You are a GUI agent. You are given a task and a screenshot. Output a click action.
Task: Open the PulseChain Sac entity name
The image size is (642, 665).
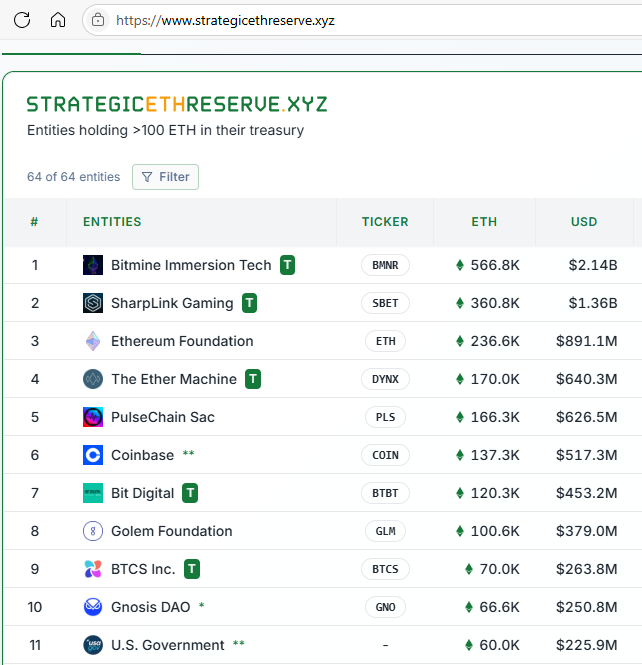163,417
